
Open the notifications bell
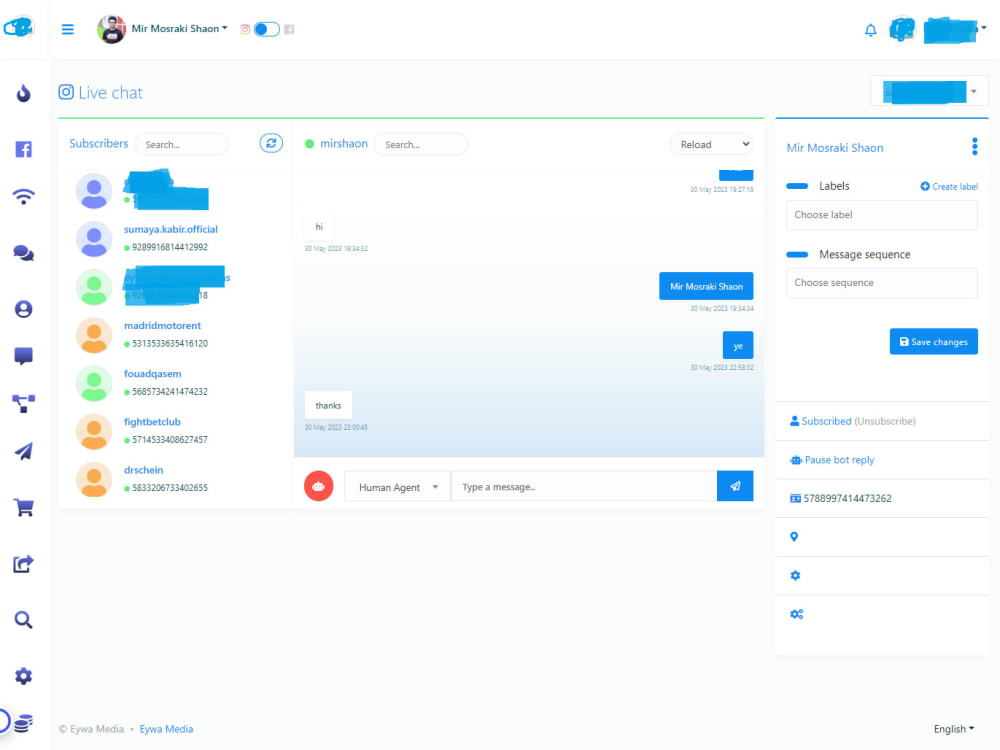[x=871, y=30]
